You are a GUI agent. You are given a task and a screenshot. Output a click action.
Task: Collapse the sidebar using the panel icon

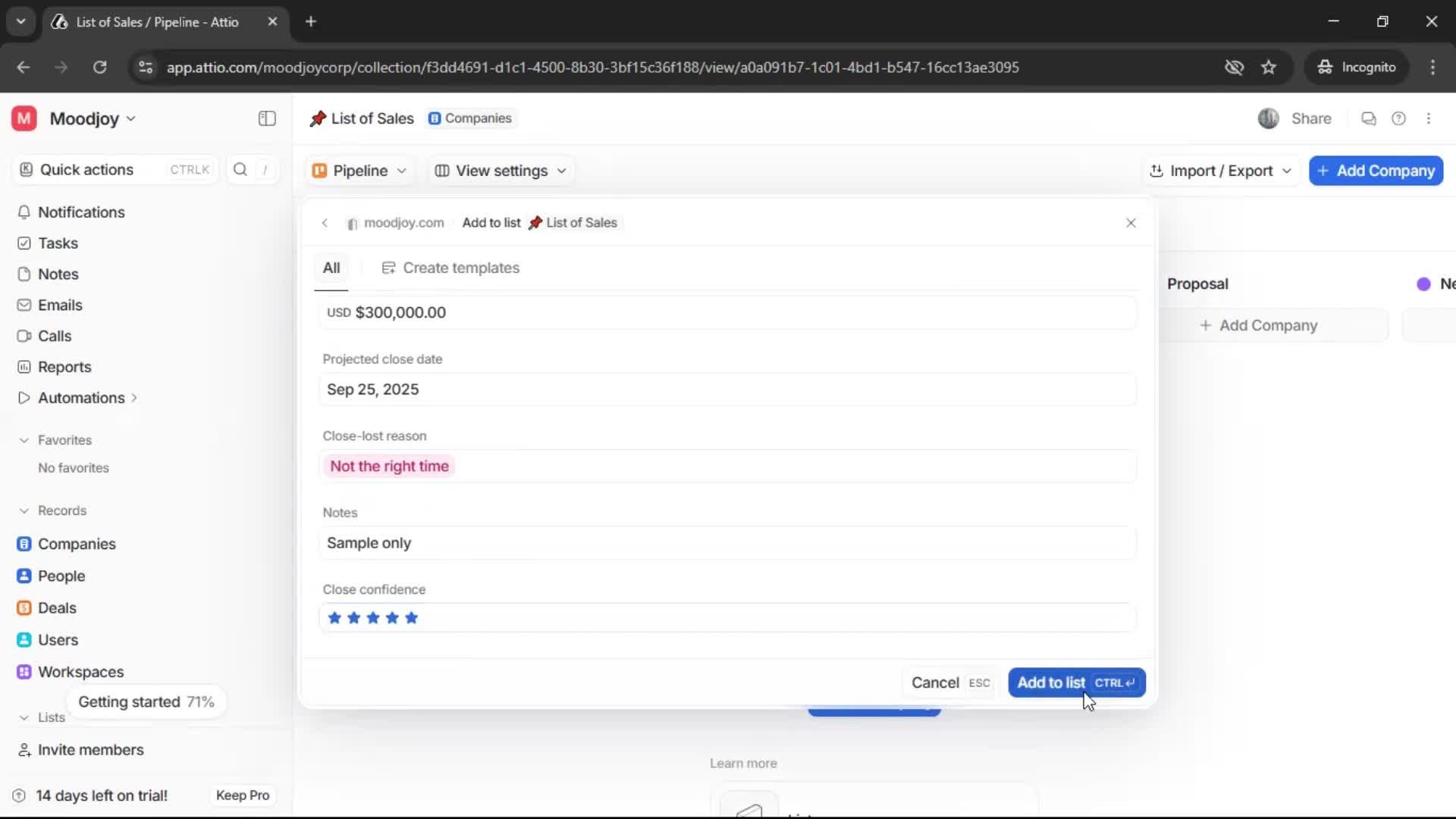(x=266, y=118)
